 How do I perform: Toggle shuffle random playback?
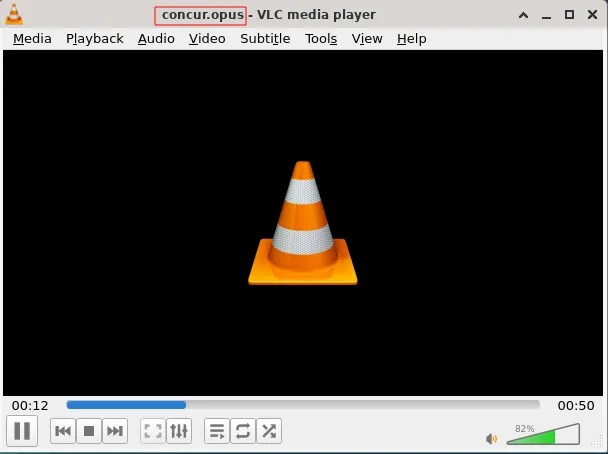(x=269, y=431)
